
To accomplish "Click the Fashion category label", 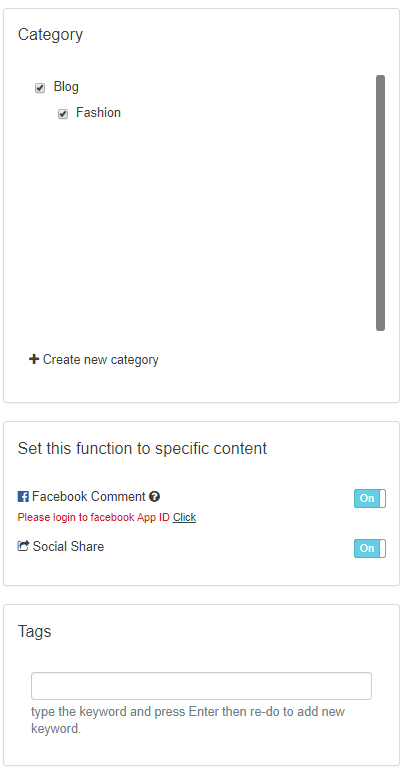I will pos(98,113).
